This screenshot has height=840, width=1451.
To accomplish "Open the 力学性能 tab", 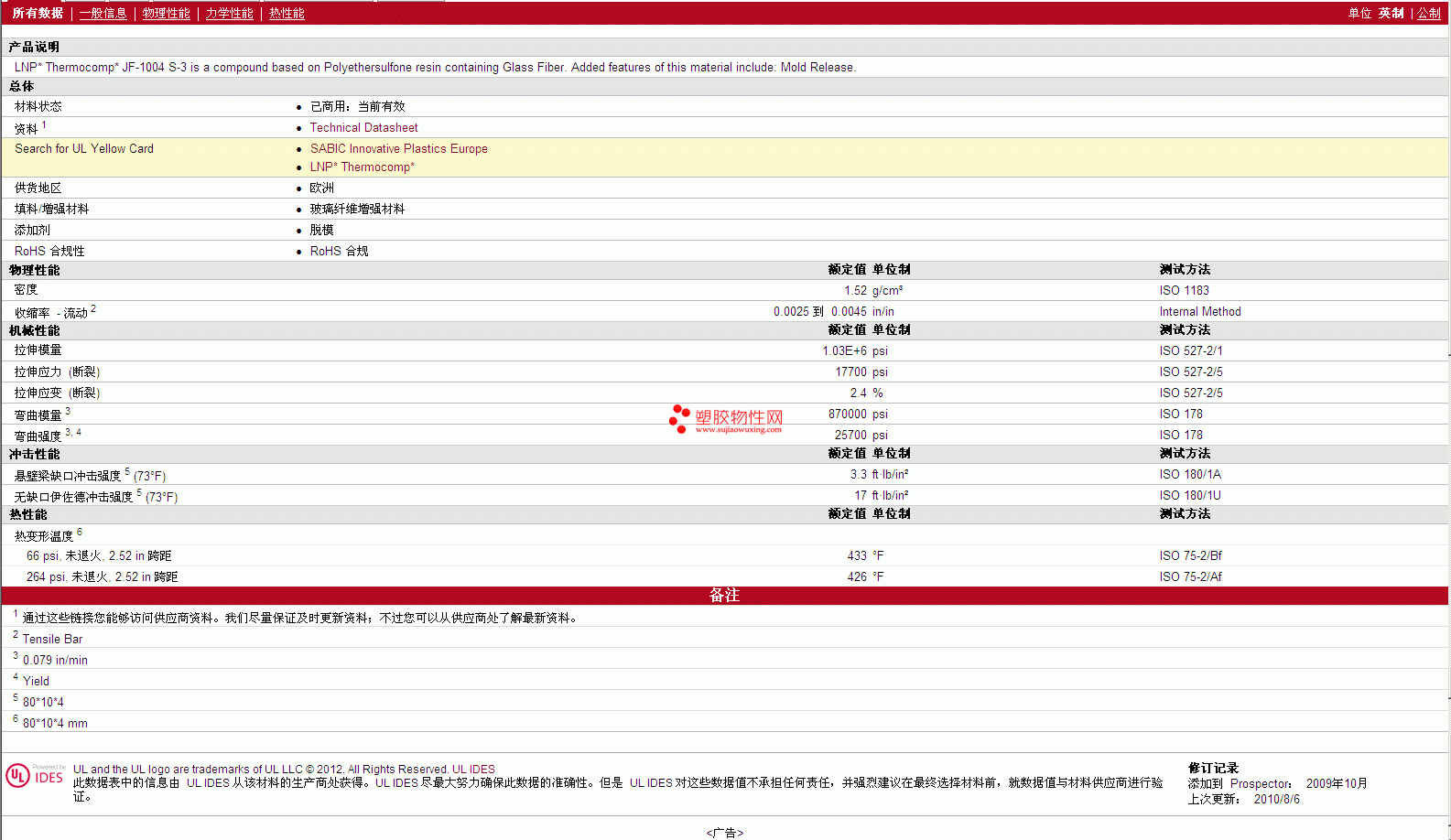I will (x=229, y=13).
